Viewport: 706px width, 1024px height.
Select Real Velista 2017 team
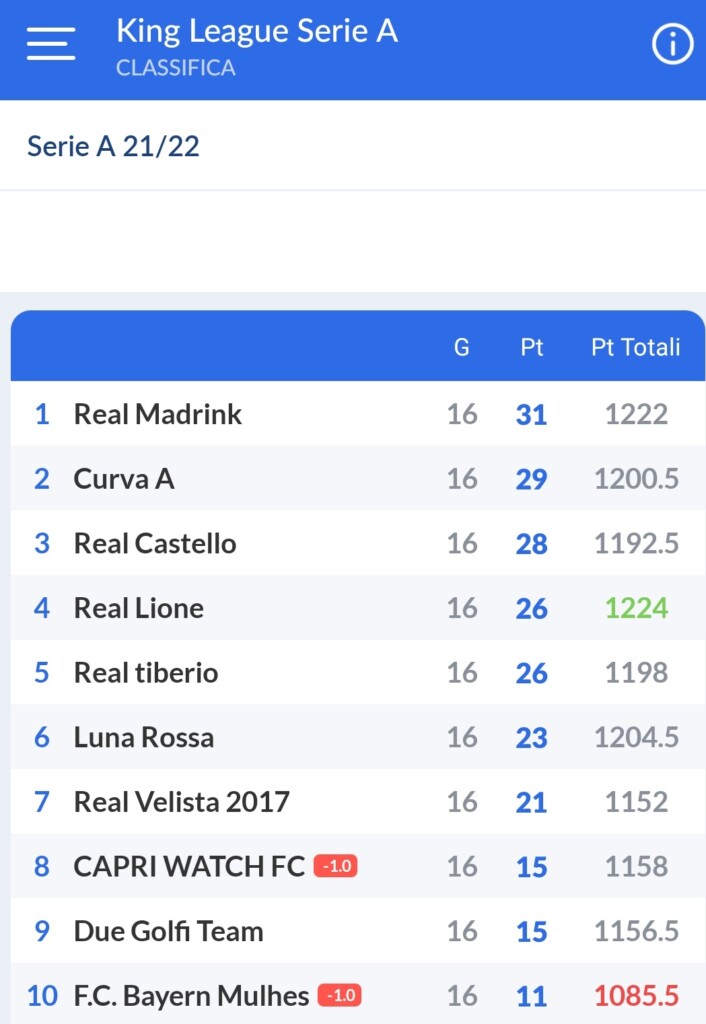358,801
